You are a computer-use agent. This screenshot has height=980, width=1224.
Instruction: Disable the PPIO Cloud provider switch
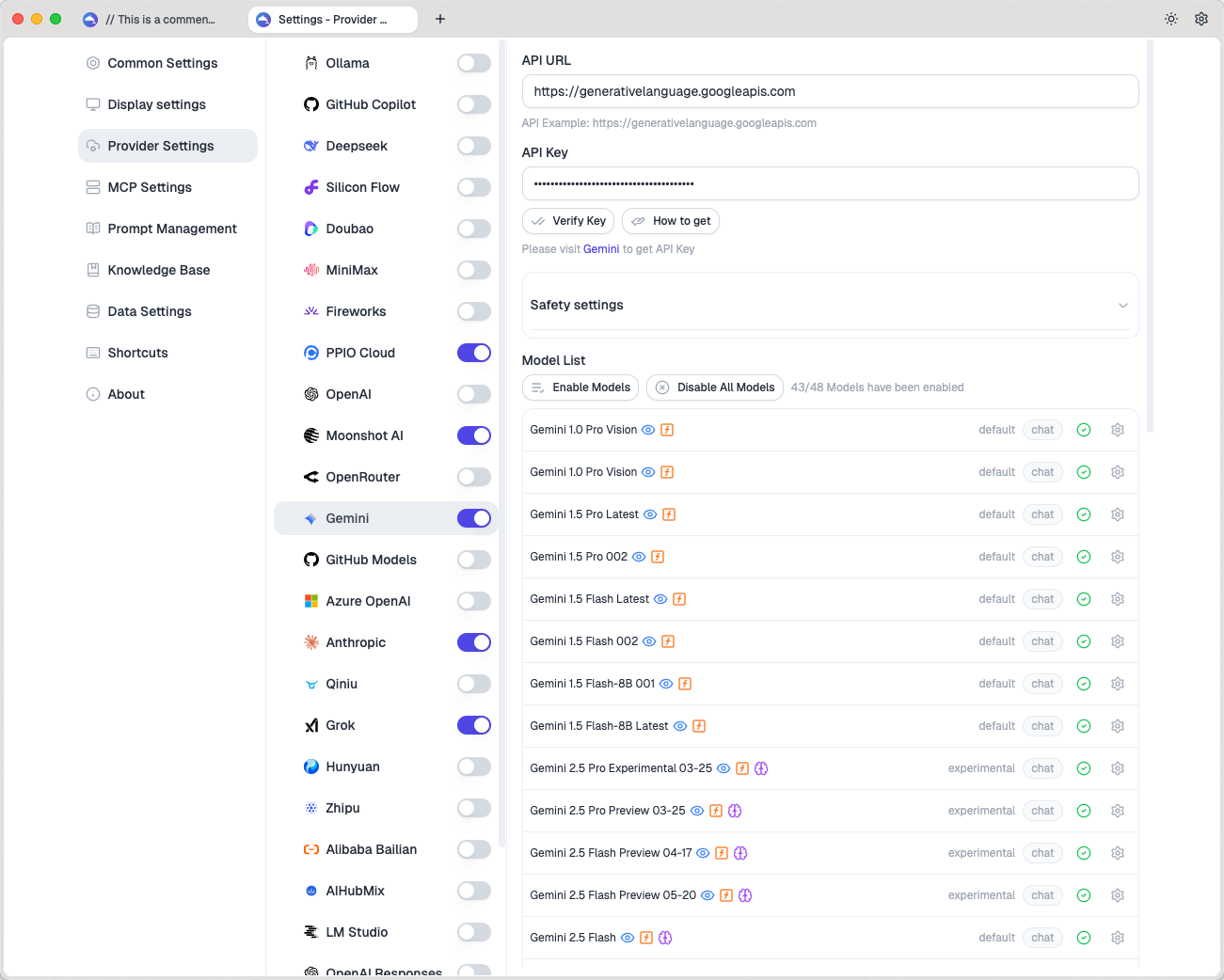click(x=474, y=353)
